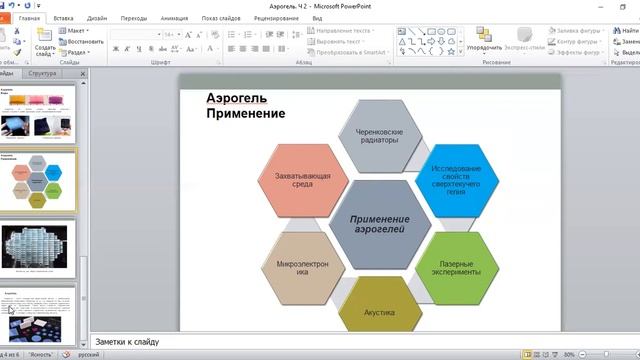
Task: Center text in paragraph group
Action: pyautogui.click(x=243, y=49)
